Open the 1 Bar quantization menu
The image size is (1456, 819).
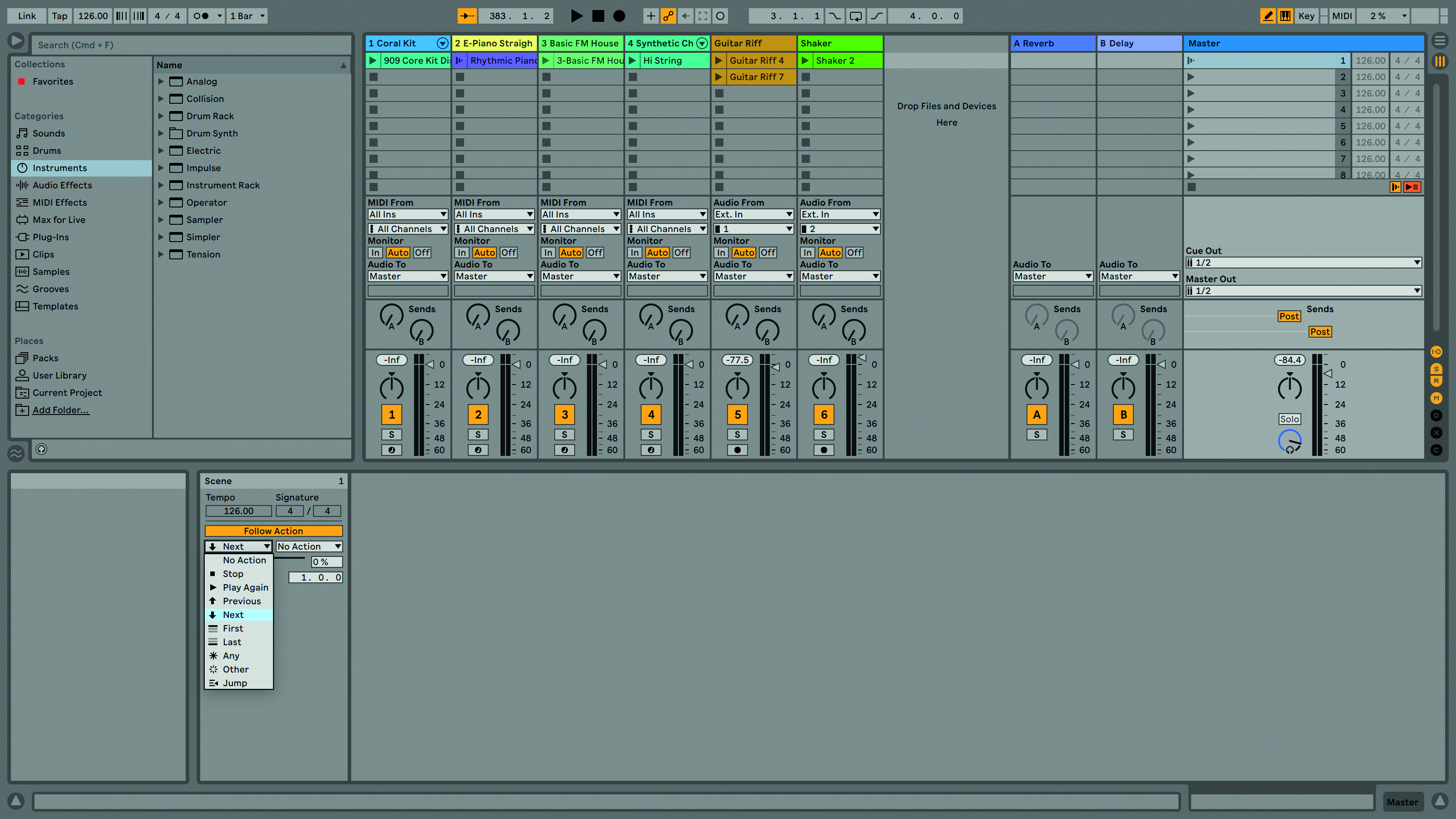coord(247,16)
